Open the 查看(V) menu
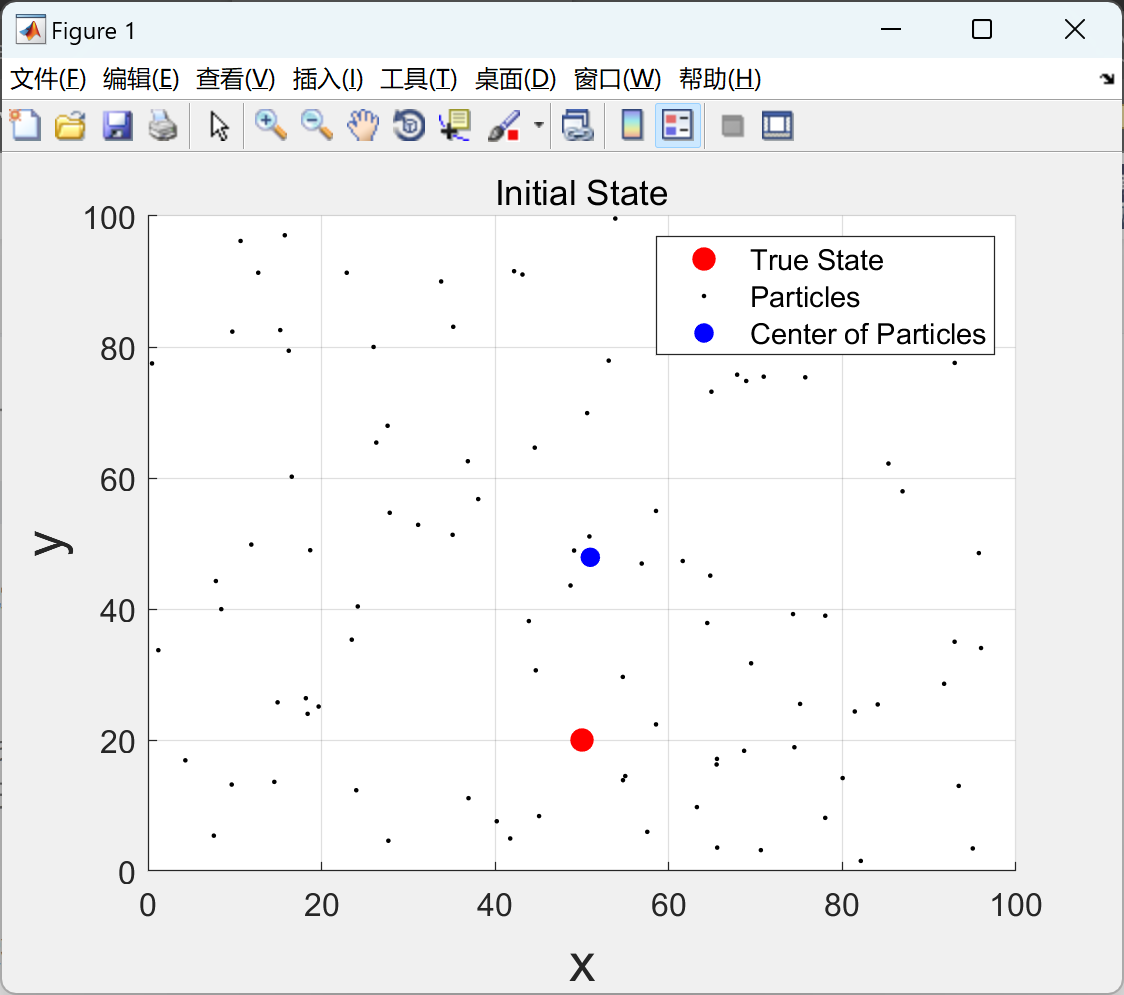The width and height of the screenshot is (1124, 995). coord(236,79)
